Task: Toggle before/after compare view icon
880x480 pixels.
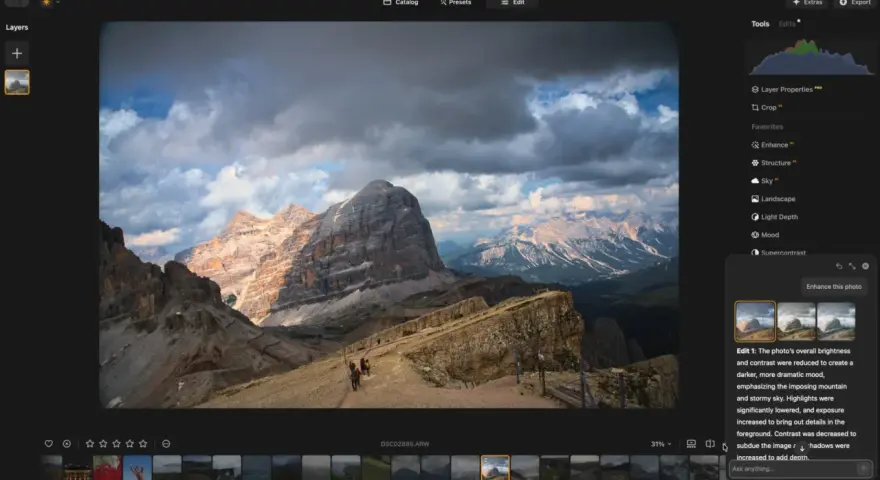Action: tap(710, 444)
